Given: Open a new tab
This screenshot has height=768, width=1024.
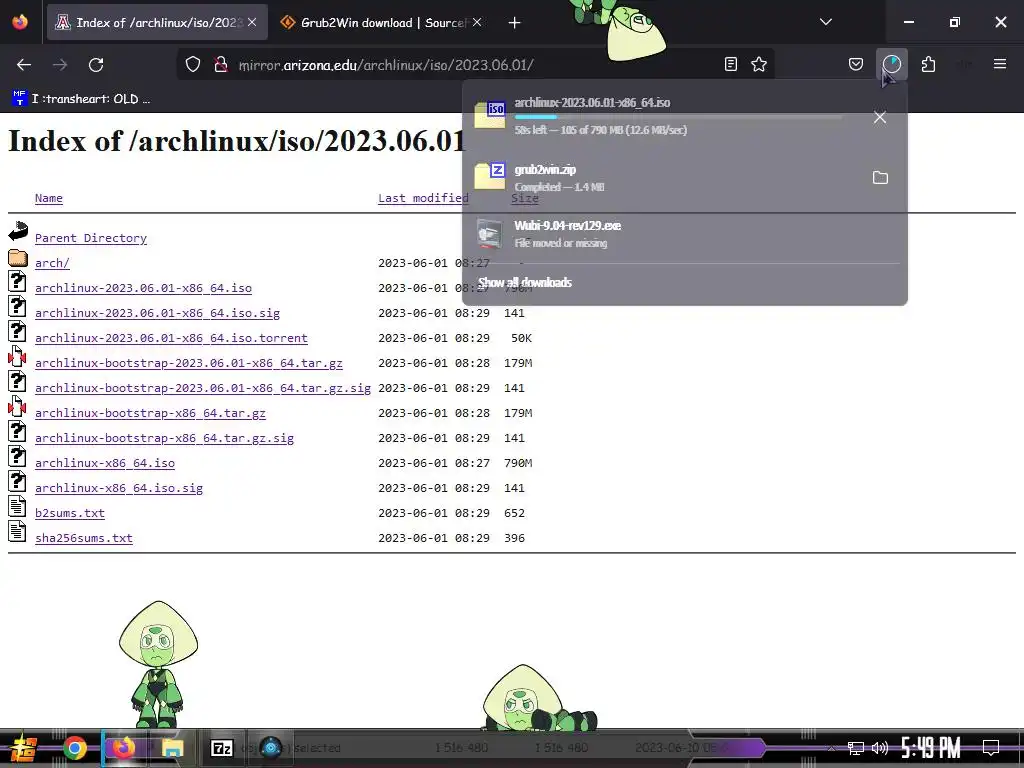Looking at the screenshot, I should (515, 23).
